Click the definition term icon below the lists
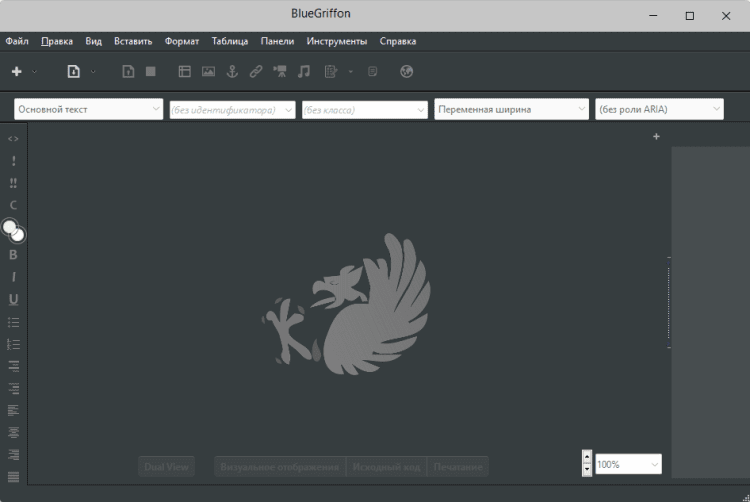Image resolution: width=750 pixels, height=502 pixels. [x=13, y=366]
